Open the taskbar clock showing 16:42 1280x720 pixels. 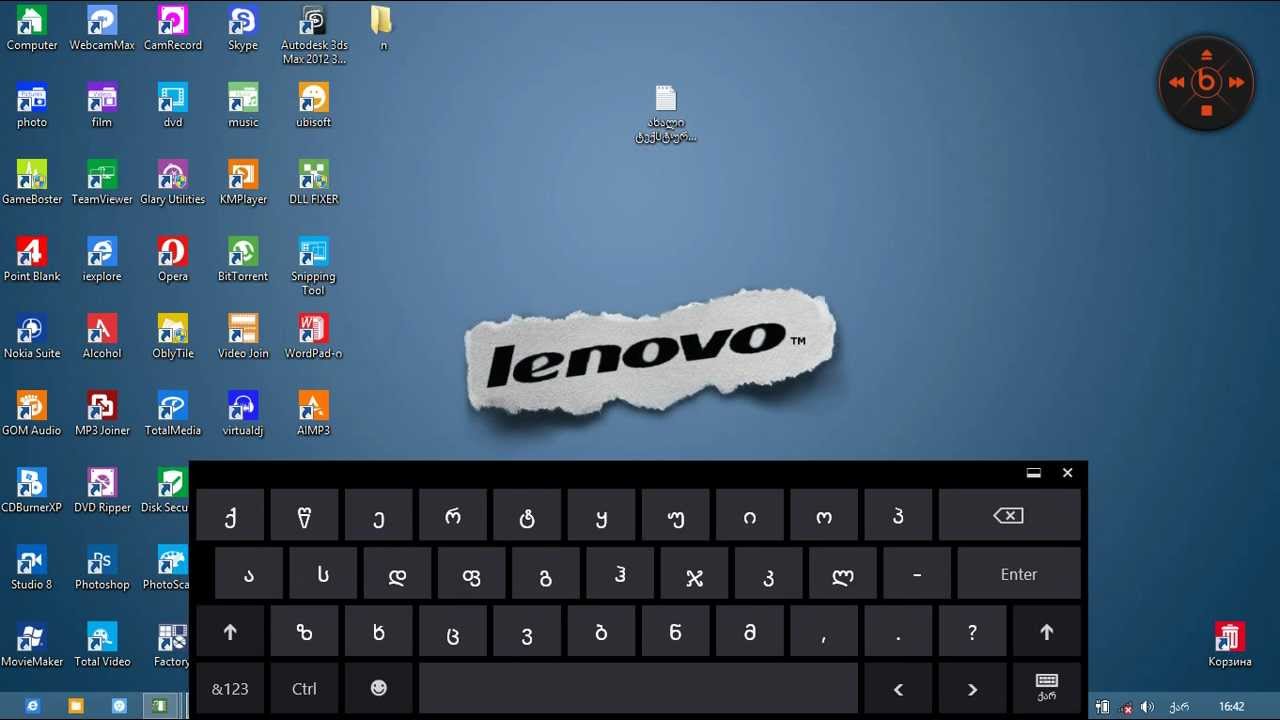(1232, 707)
